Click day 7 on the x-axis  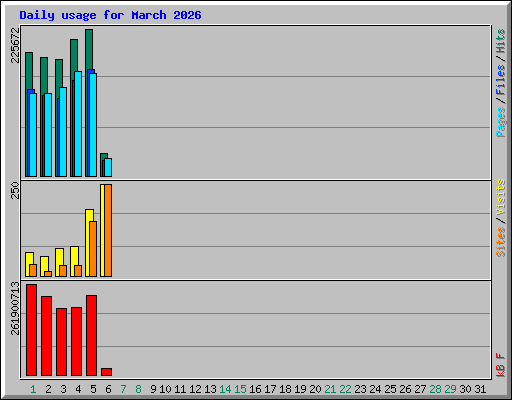pyautogui.click(x=123, y=389)
